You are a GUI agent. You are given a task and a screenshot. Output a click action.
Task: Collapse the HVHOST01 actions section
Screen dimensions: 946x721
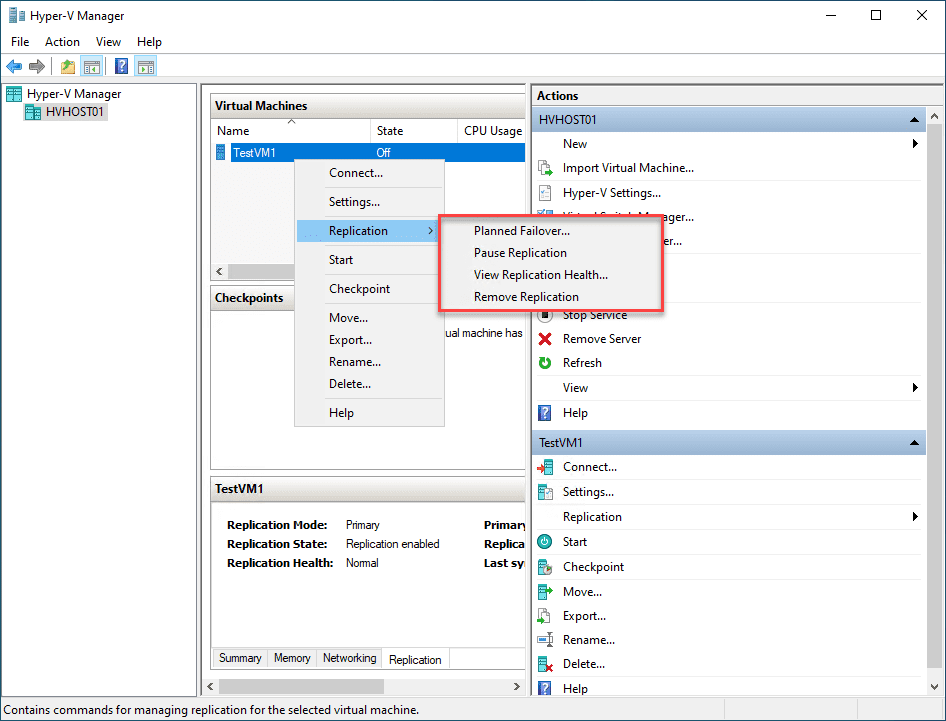[x=914, y=120]
